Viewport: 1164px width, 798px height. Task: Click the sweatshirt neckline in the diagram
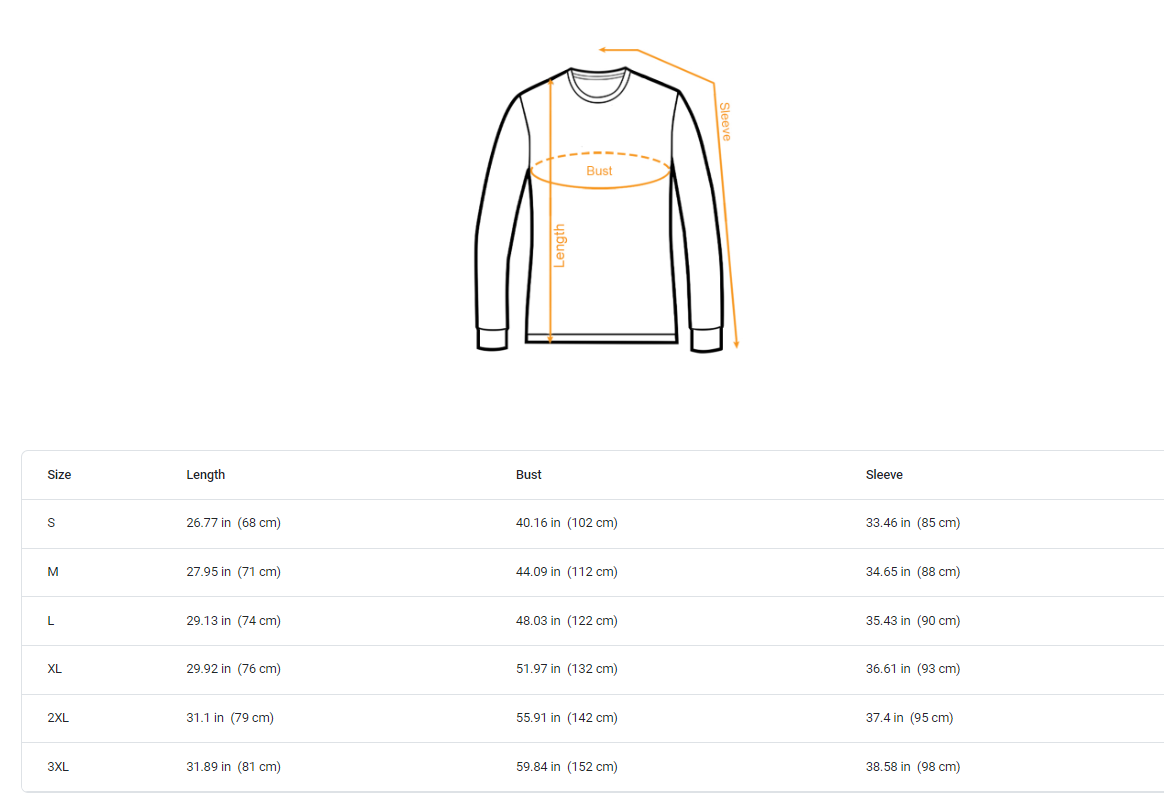pyautogui.click(x=598, y=85)
